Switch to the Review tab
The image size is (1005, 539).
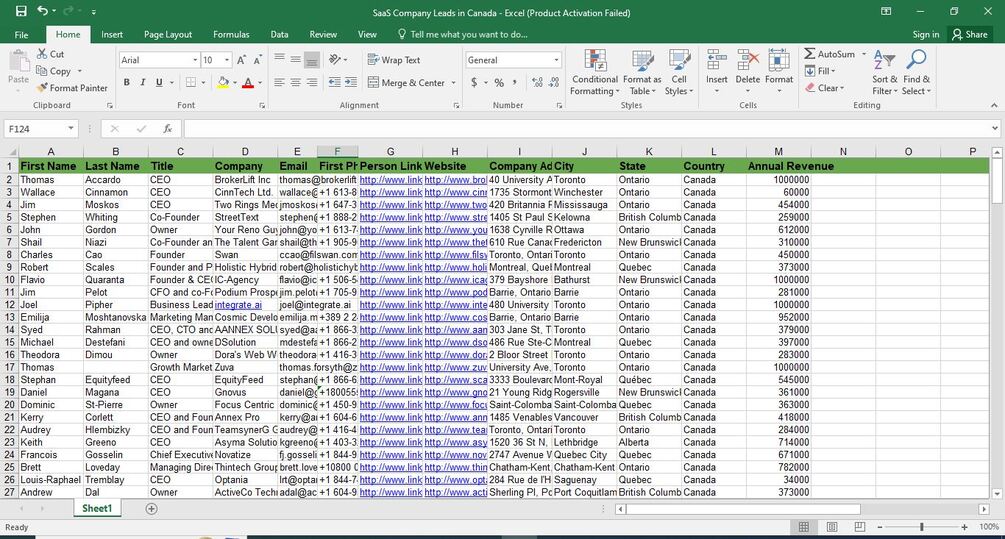pyautogui.click(x=323, y=35)
